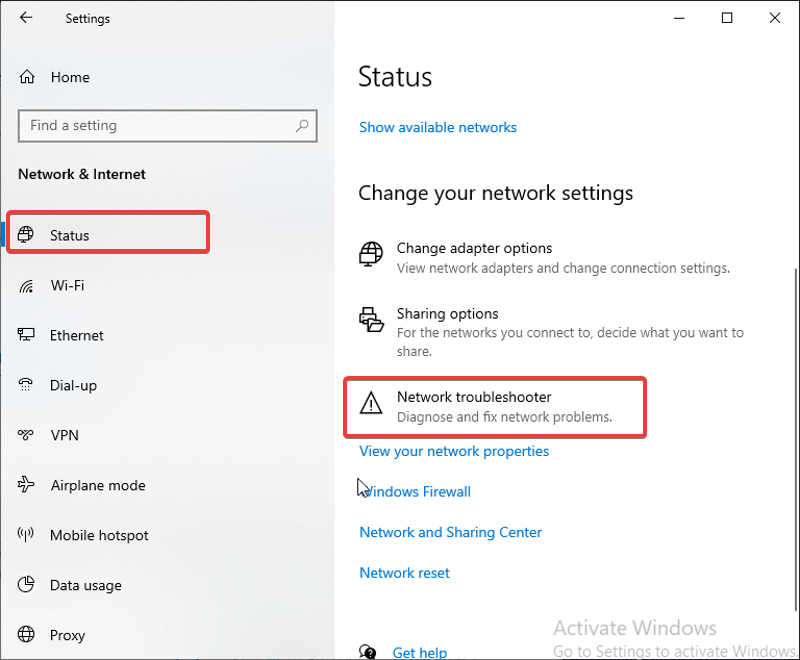Viewport: 800px width, 660px height.
Task: Open the Change adapter options globe icon
Action: click(371, 254)
